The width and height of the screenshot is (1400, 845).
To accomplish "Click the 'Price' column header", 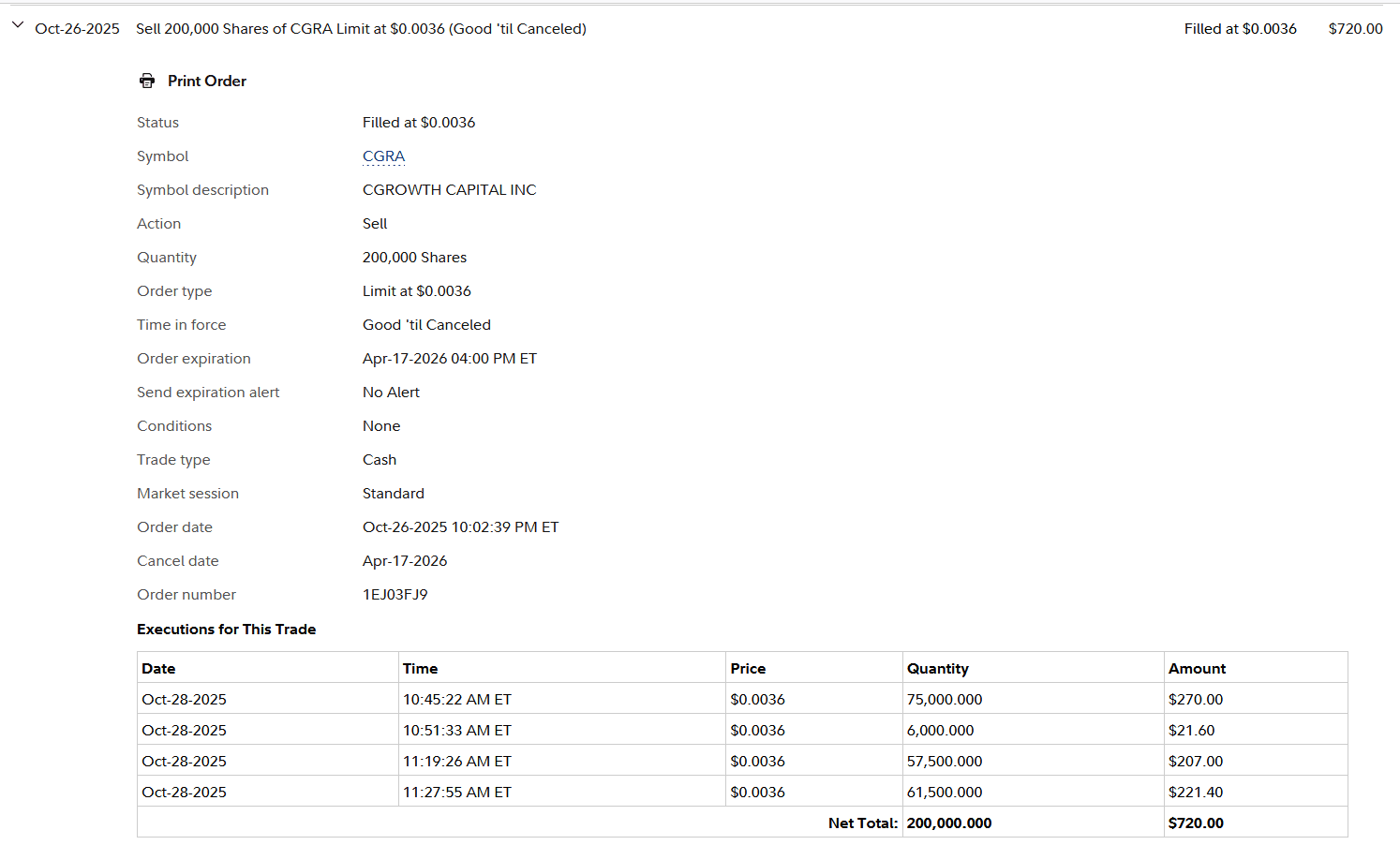I will [x=748, y=669].
